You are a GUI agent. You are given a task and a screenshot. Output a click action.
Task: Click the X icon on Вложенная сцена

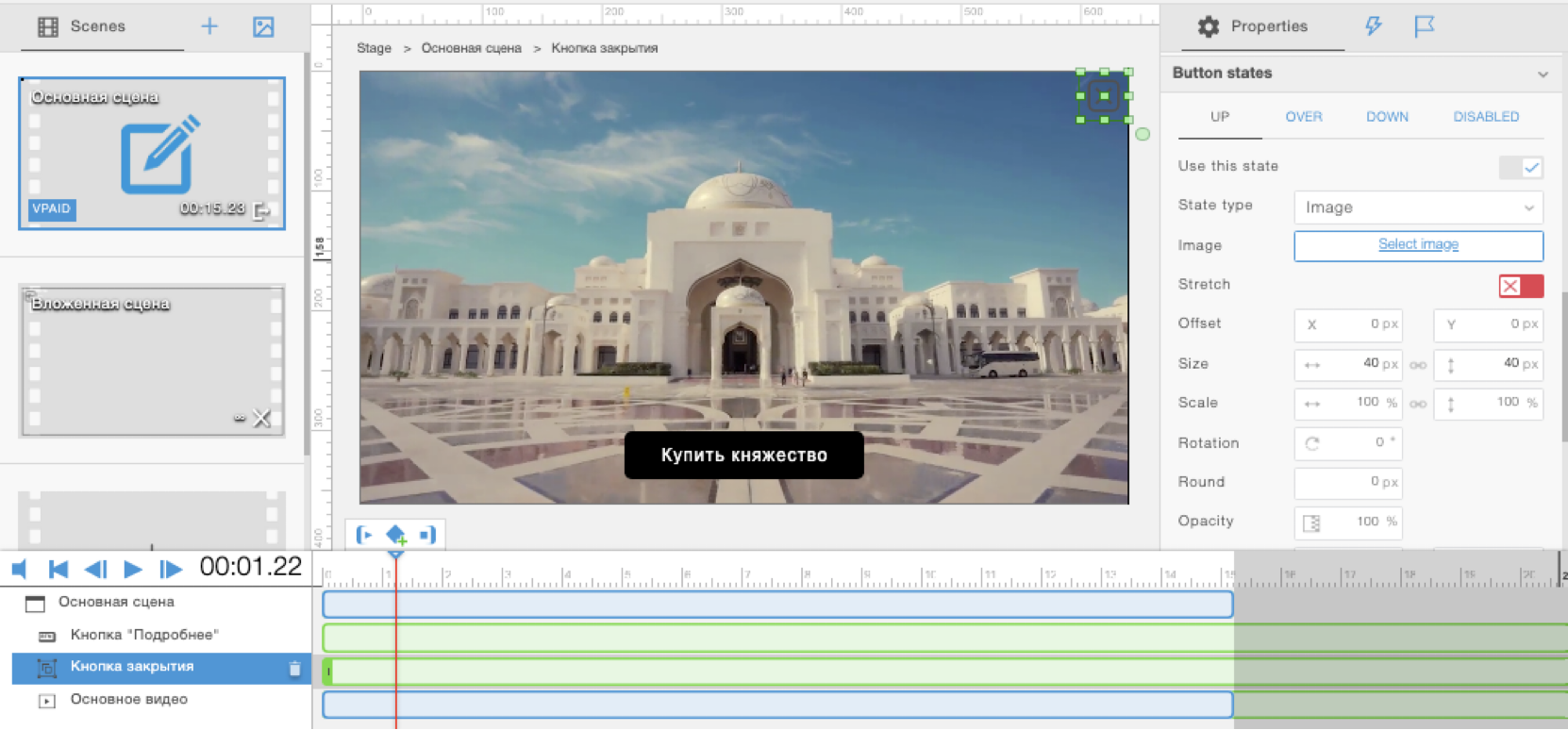click(x=261, y=418)
